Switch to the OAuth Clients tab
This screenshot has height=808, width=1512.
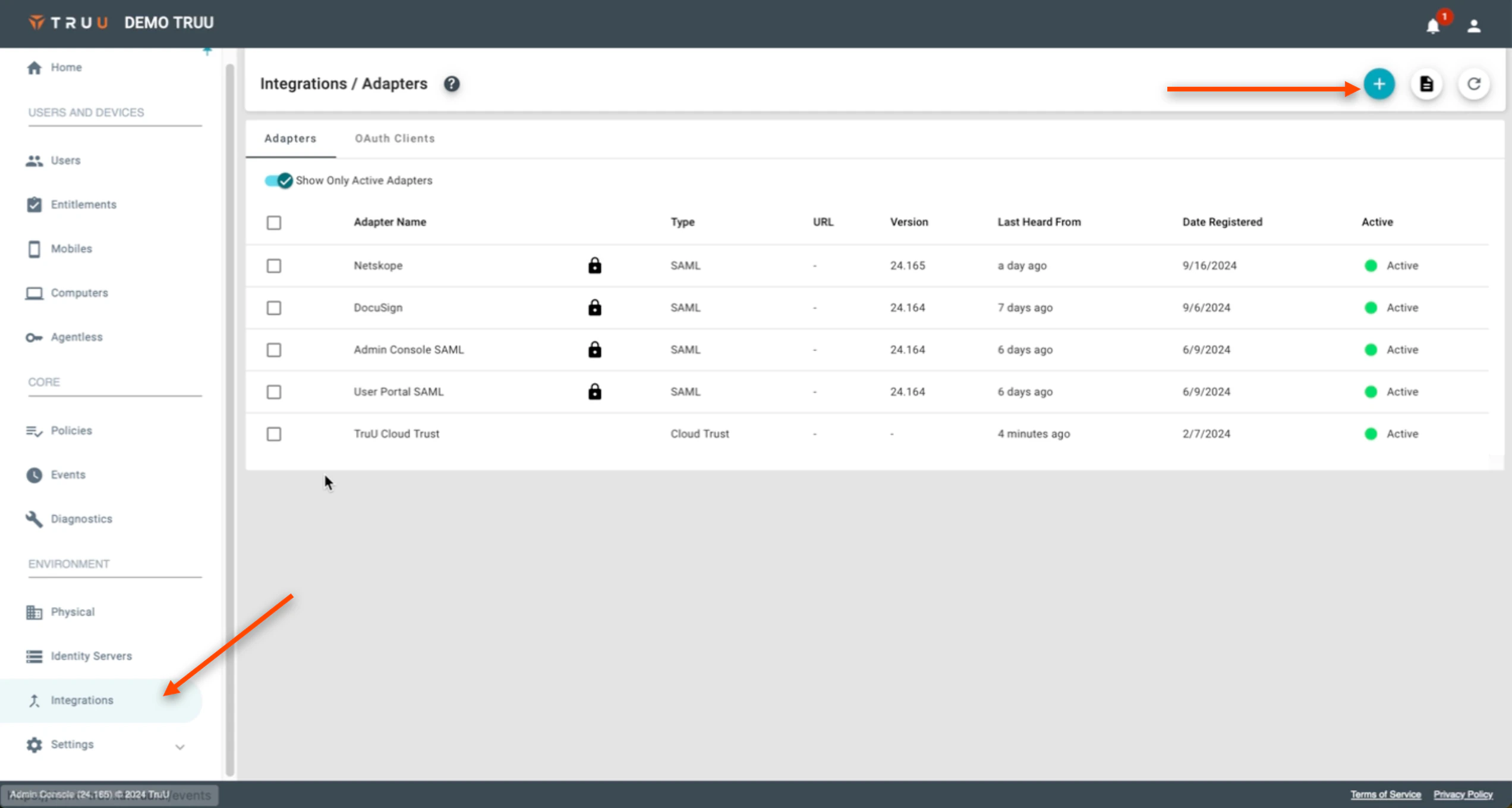pyautogui.click(x=395, y=138)
